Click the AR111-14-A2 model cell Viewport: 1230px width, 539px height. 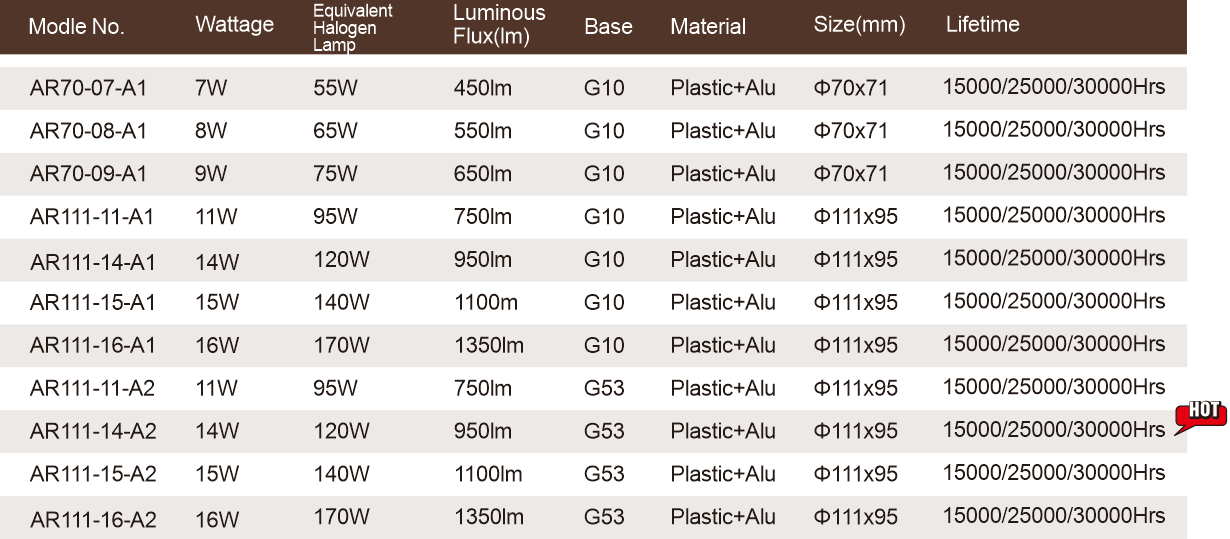(x=93, y=432)
